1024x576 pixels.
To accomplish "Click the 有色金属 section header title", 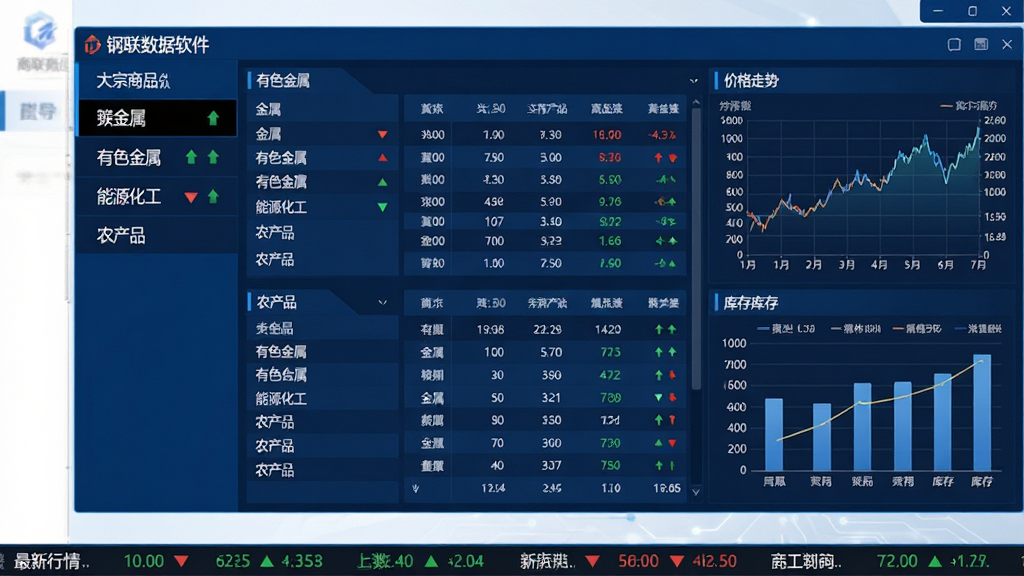I will click(283, 81).
